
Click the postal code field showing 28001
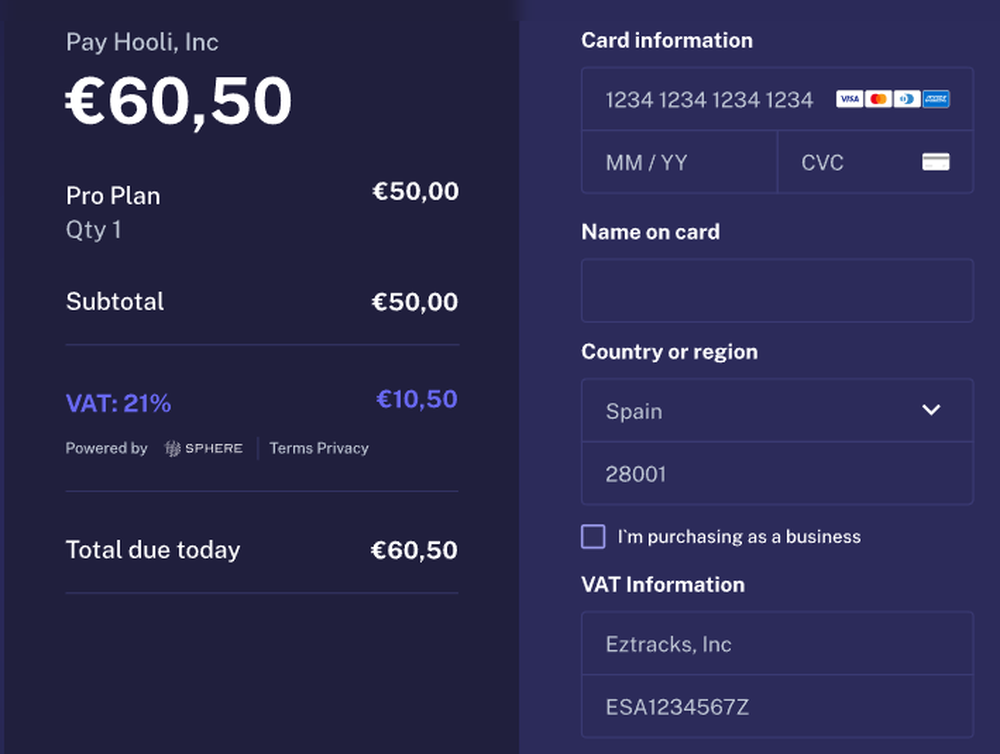coord(777,474)
